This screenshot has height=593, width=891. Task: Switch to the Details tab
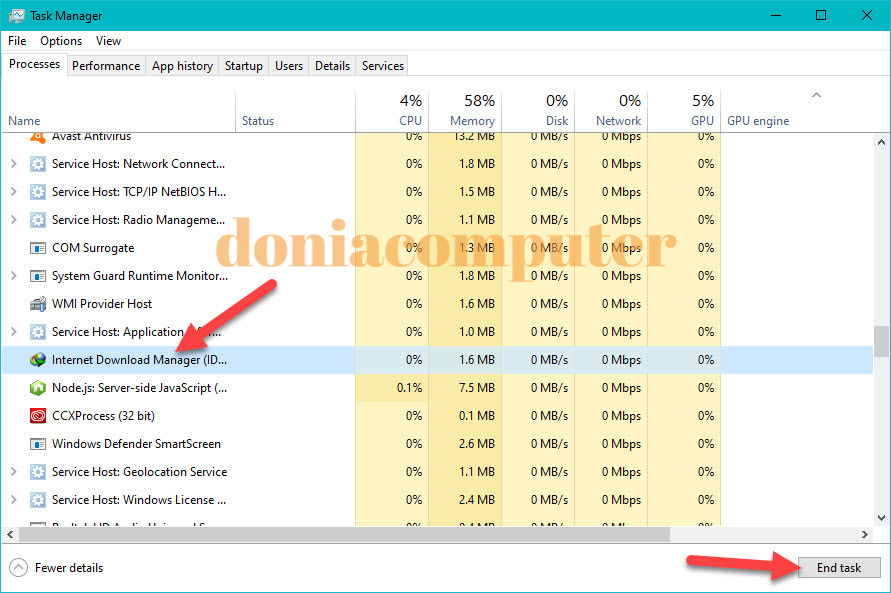pos(332,66)
